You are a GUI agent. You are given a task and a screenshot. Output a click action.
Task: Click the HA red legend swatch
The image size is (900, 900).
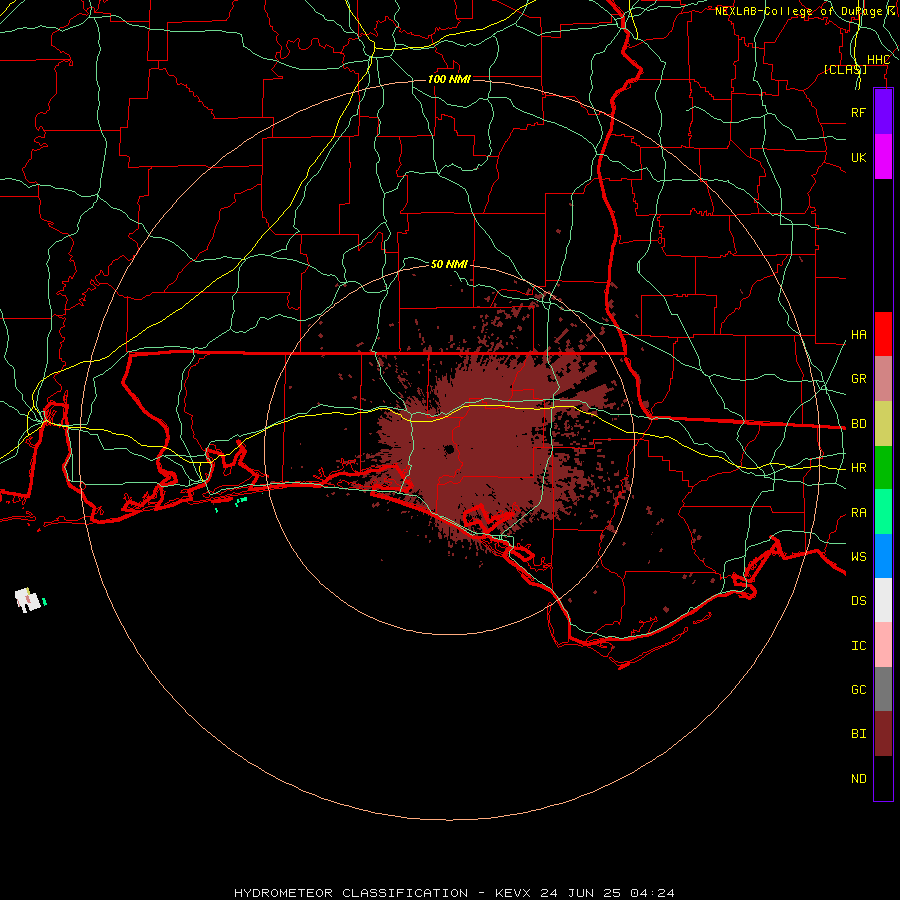(883, 334)
